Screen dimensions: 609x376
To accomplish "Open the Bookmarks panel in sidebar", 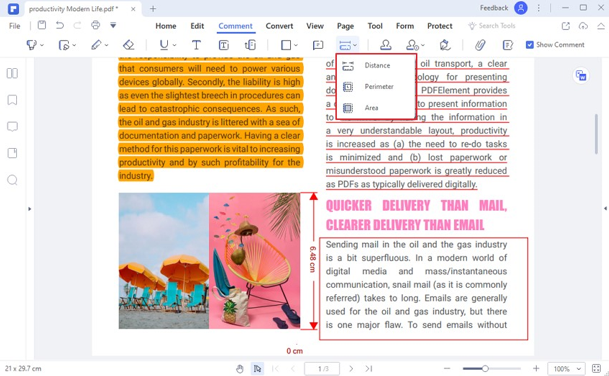I will click(x=12, y=100).
